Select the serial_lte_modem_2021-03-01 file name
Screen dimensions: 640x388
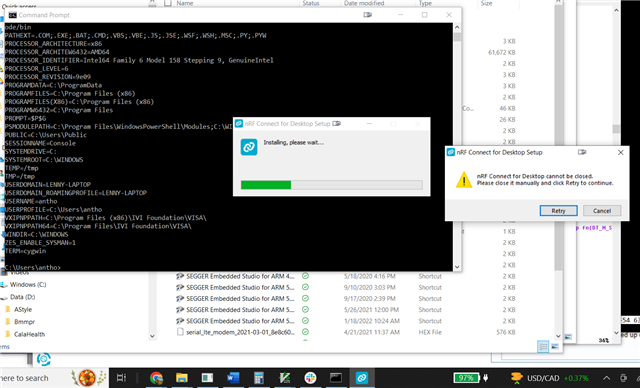click(x=240, y=332)
